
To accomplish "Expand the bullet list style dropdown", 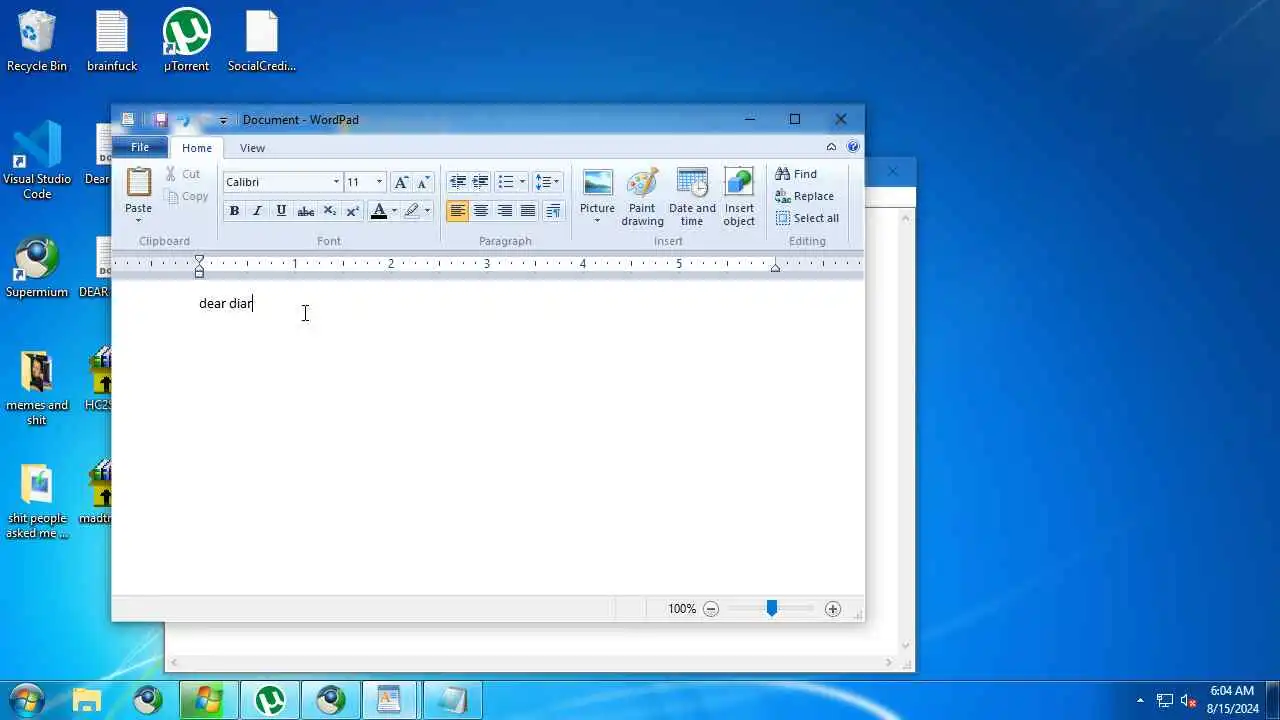I will 522,182.
